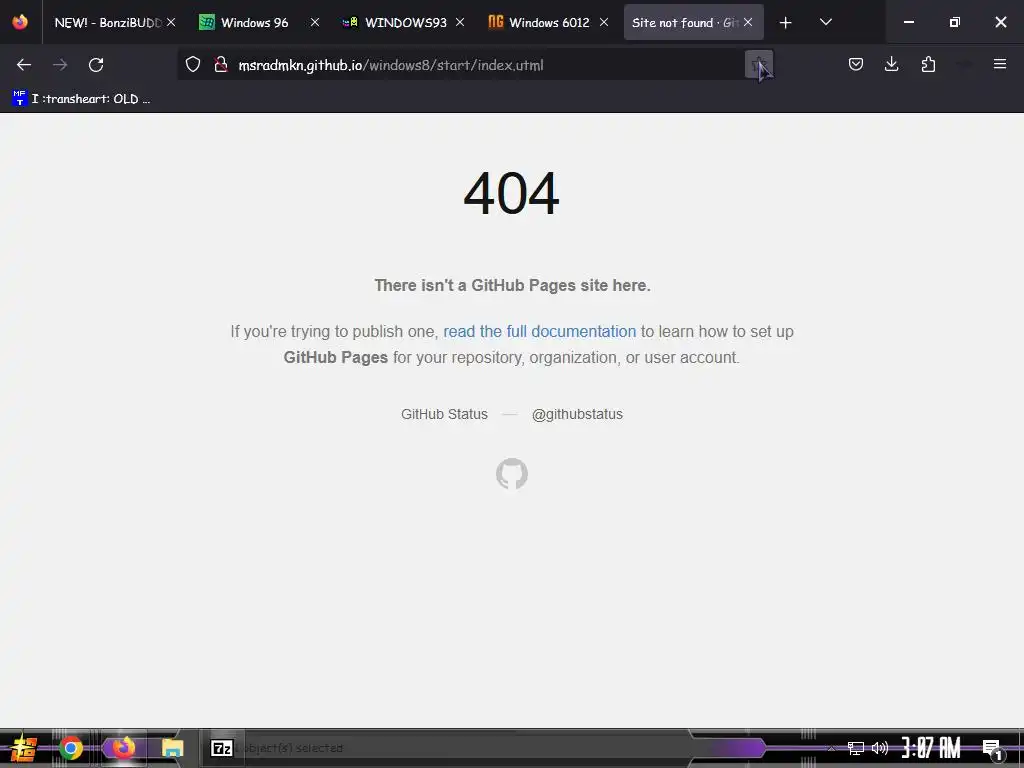Click the GitHub Octocat logo

pyautogui.click(x=512, y=473)
